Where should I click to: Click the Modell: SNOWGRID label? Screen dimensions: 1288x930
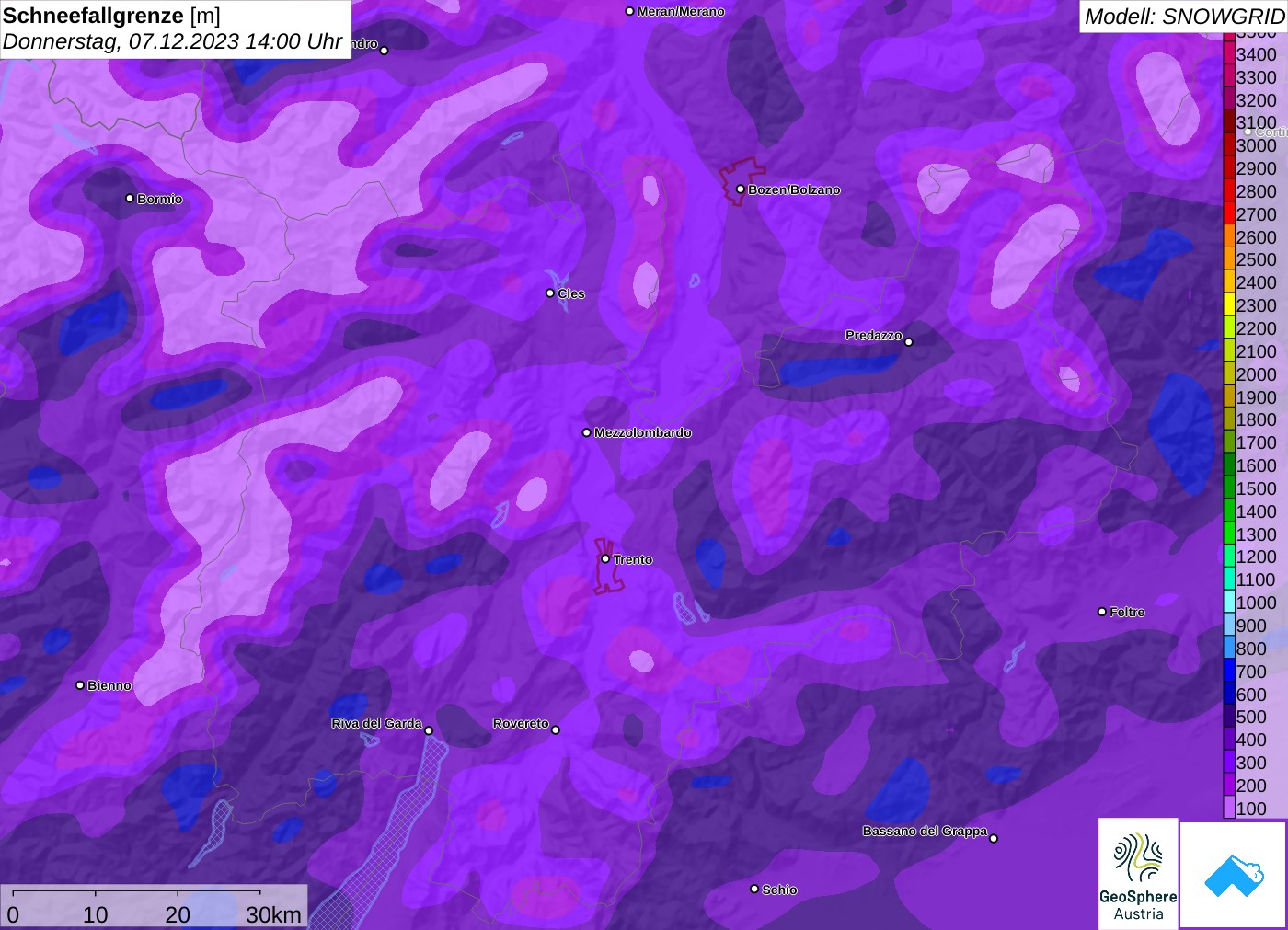point(1184,17)
